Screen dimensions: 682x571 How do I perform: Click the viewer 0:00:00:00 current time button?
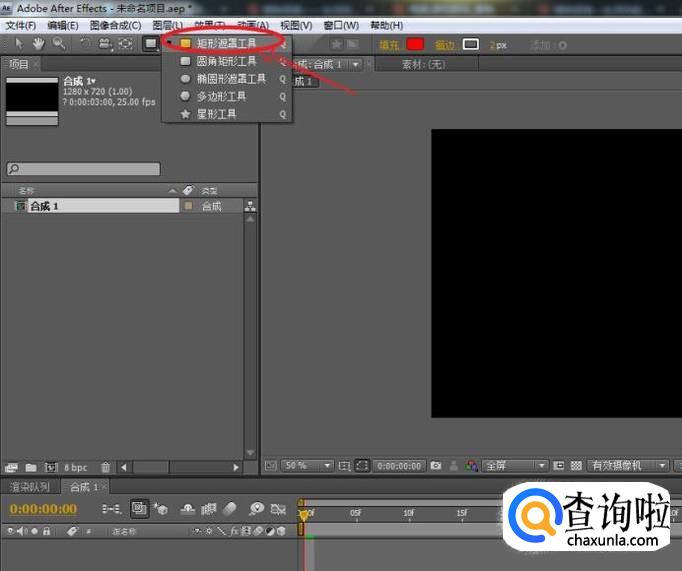pos(399,466)
